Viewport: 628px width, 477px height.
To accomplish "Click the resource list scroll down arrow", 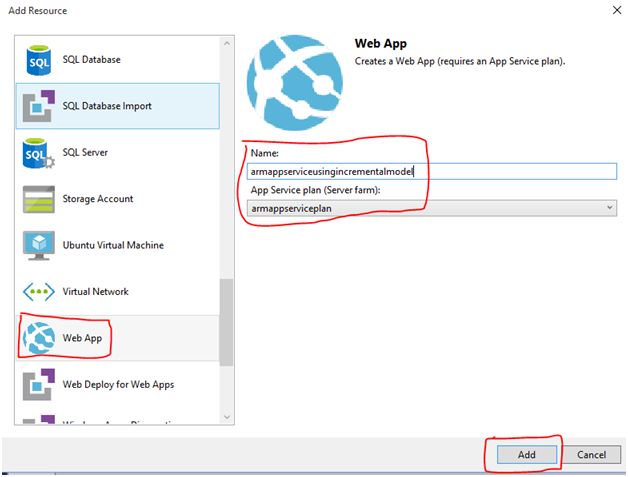I will [x=227, y=417].
